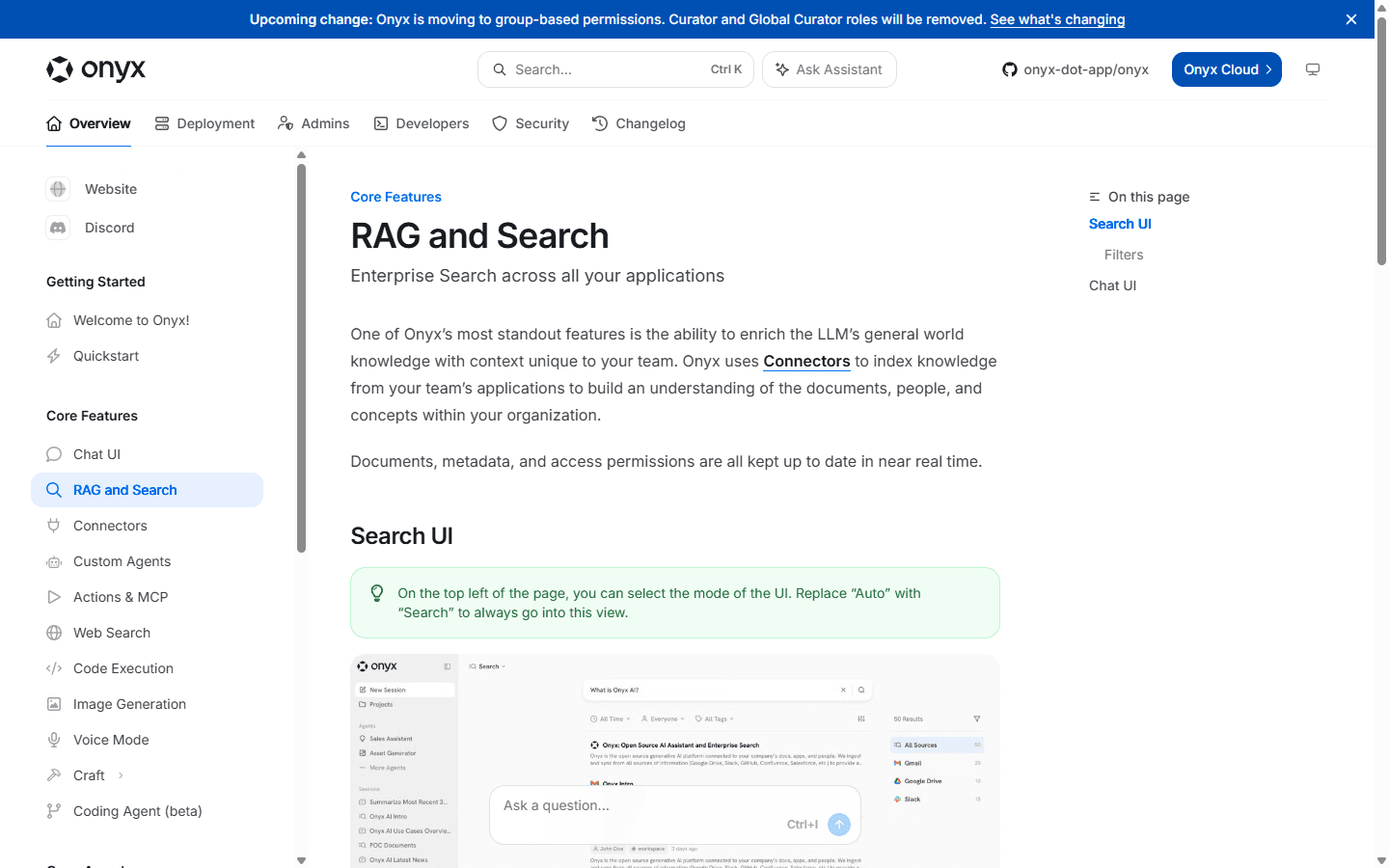This screenshot has height=868, width=1389.
Task: Follow the inline Connectors link
Action: coord(806,362)
